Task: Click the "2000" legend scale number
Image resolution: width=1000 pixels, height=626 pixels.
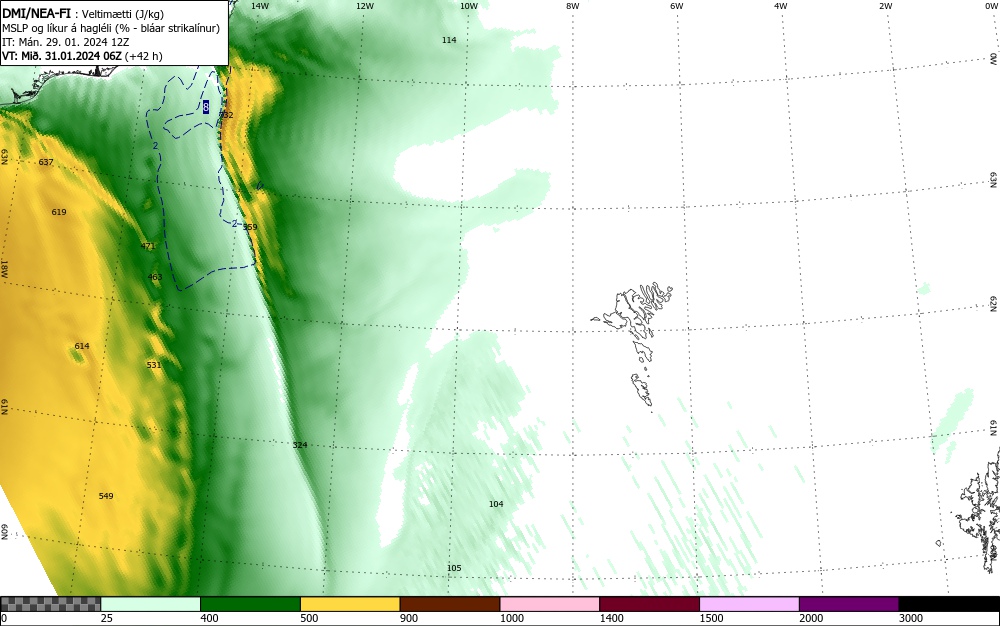Action: pos(811,618)
